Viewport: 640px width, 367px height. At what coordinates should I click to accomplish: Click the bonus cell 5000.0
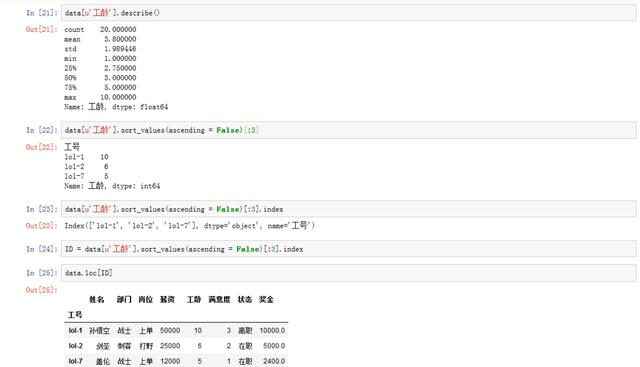click(274, 346)
